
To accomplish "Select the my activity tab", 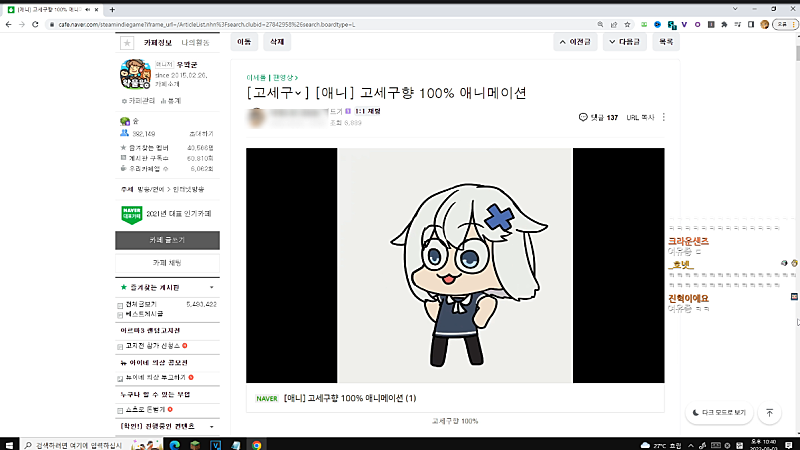I will tap(195, 43).
